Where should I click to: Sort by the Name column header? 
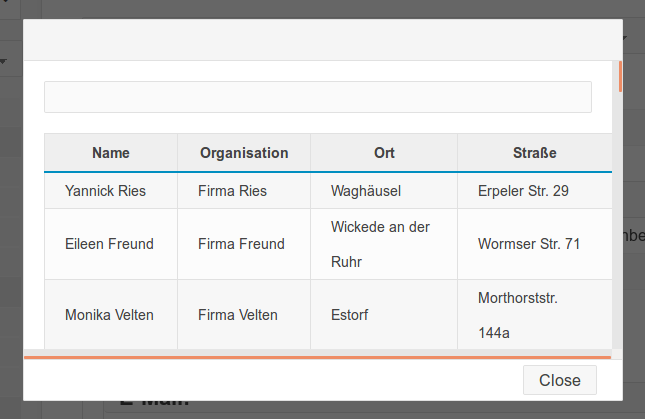coord(111,153)
